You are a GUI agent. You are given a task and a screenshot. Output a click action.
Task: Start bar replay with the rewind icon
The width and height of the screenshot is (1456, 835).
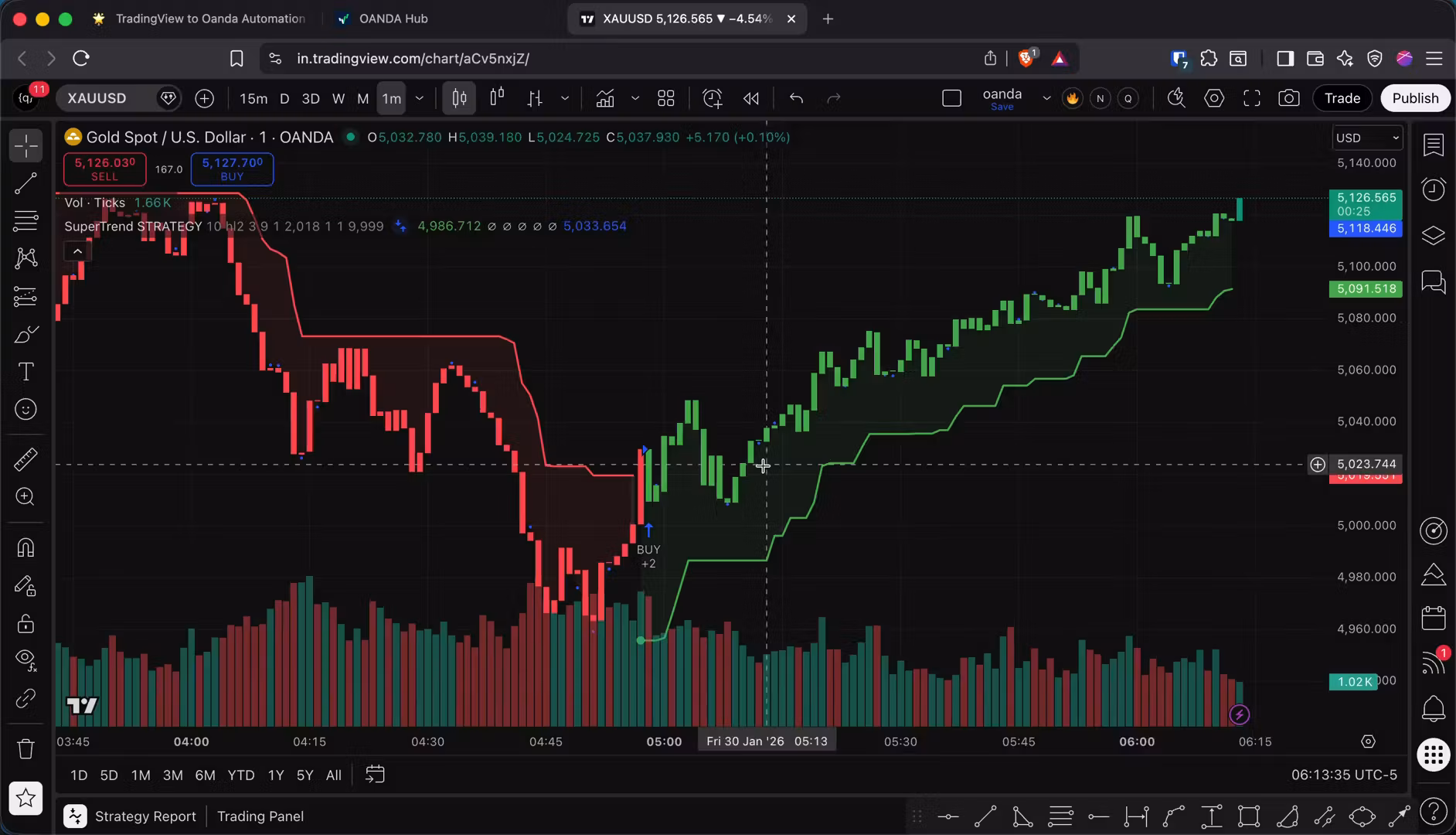750,98
